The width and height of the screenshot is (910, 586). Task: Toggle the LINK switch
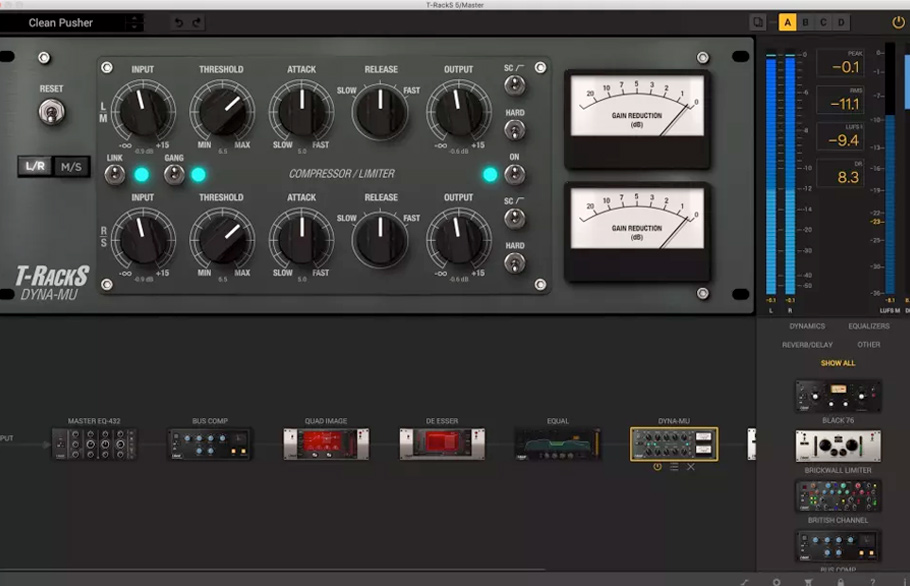(x=115, y=174)
